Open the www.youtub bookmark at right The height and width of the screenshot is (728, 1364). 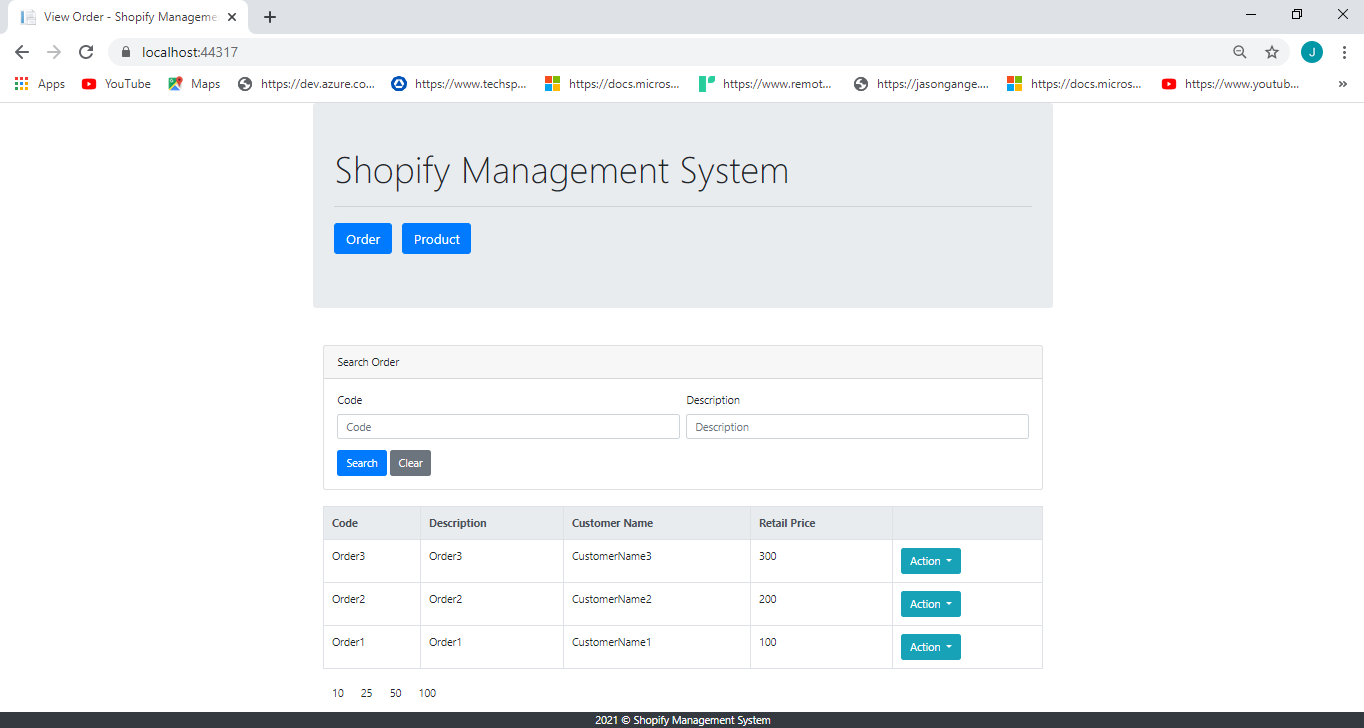[1231, 84]
